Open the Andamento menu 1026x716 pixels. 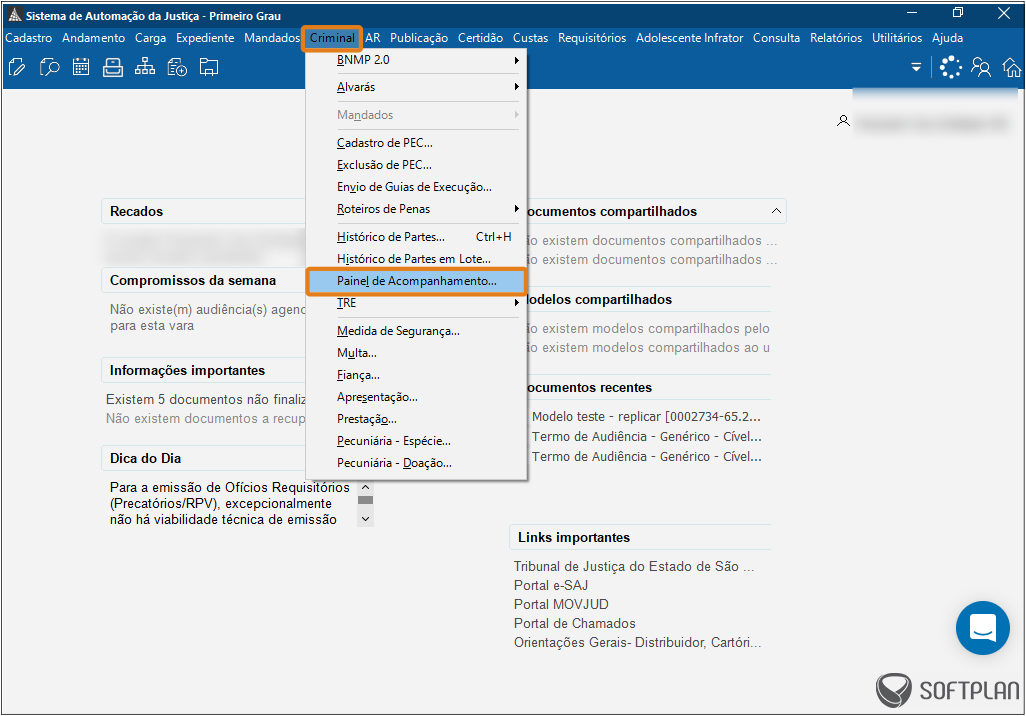(94, 38)
